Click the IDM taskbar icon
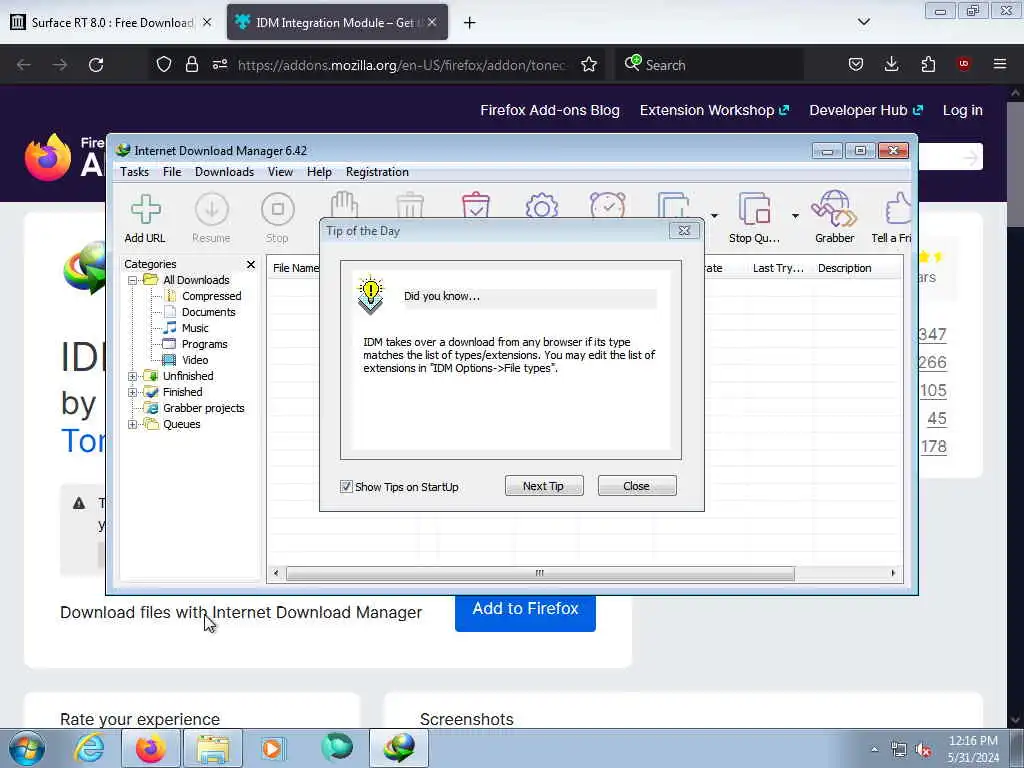 pos(399,748)
